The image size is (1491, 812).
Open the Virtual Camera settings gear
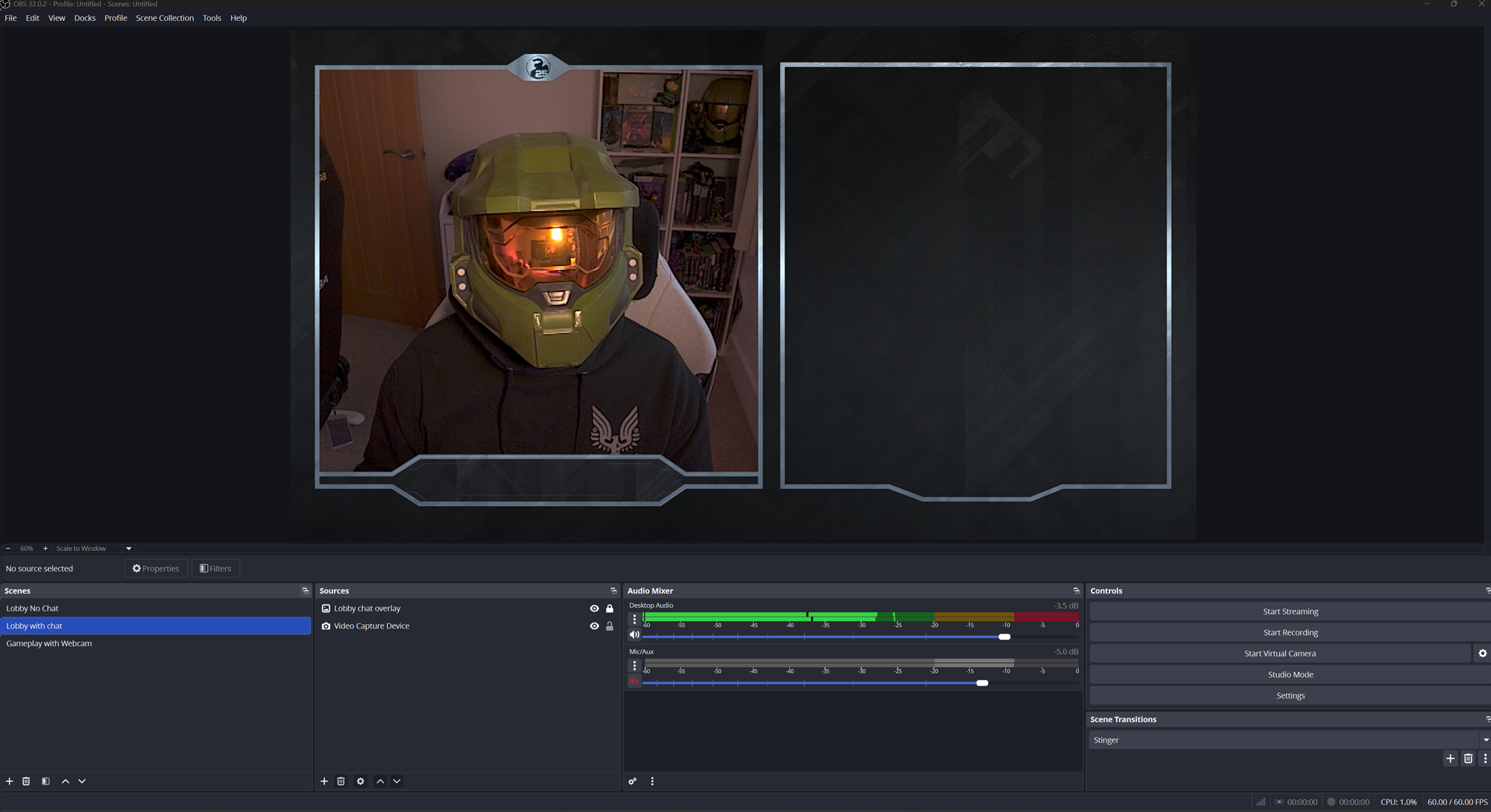(x=1482, y=653)
